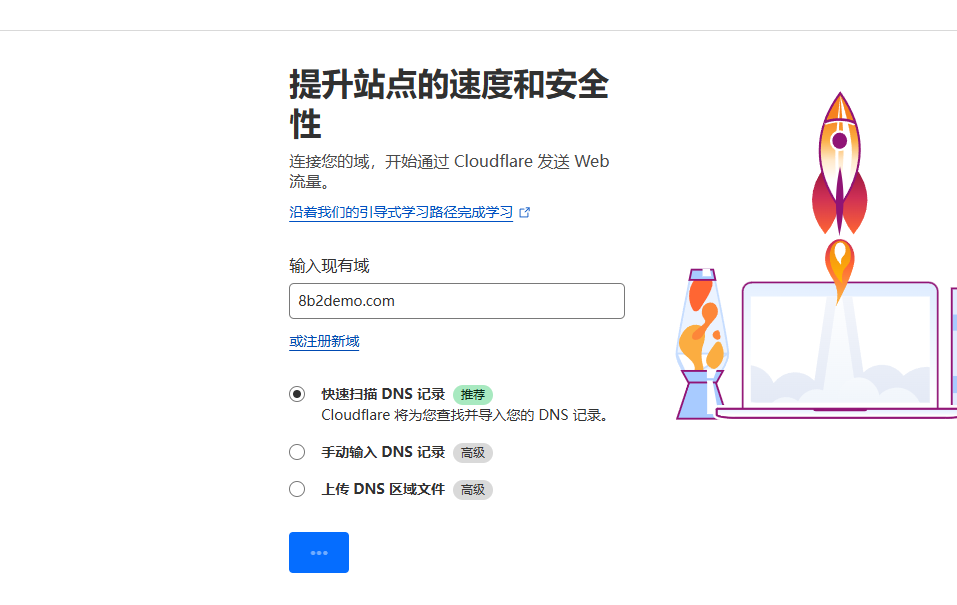Click the "或注册新域" link

(x=322, y=340)
